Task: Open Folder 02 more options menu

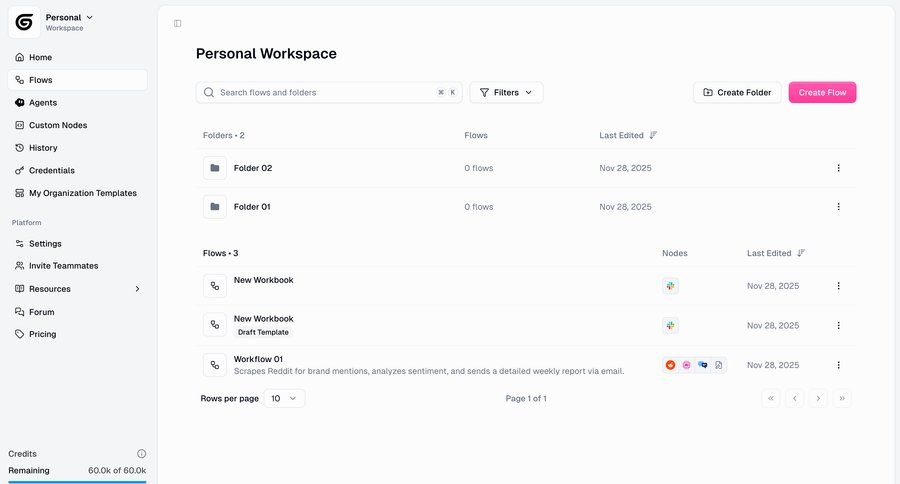Action: (839, 168)
